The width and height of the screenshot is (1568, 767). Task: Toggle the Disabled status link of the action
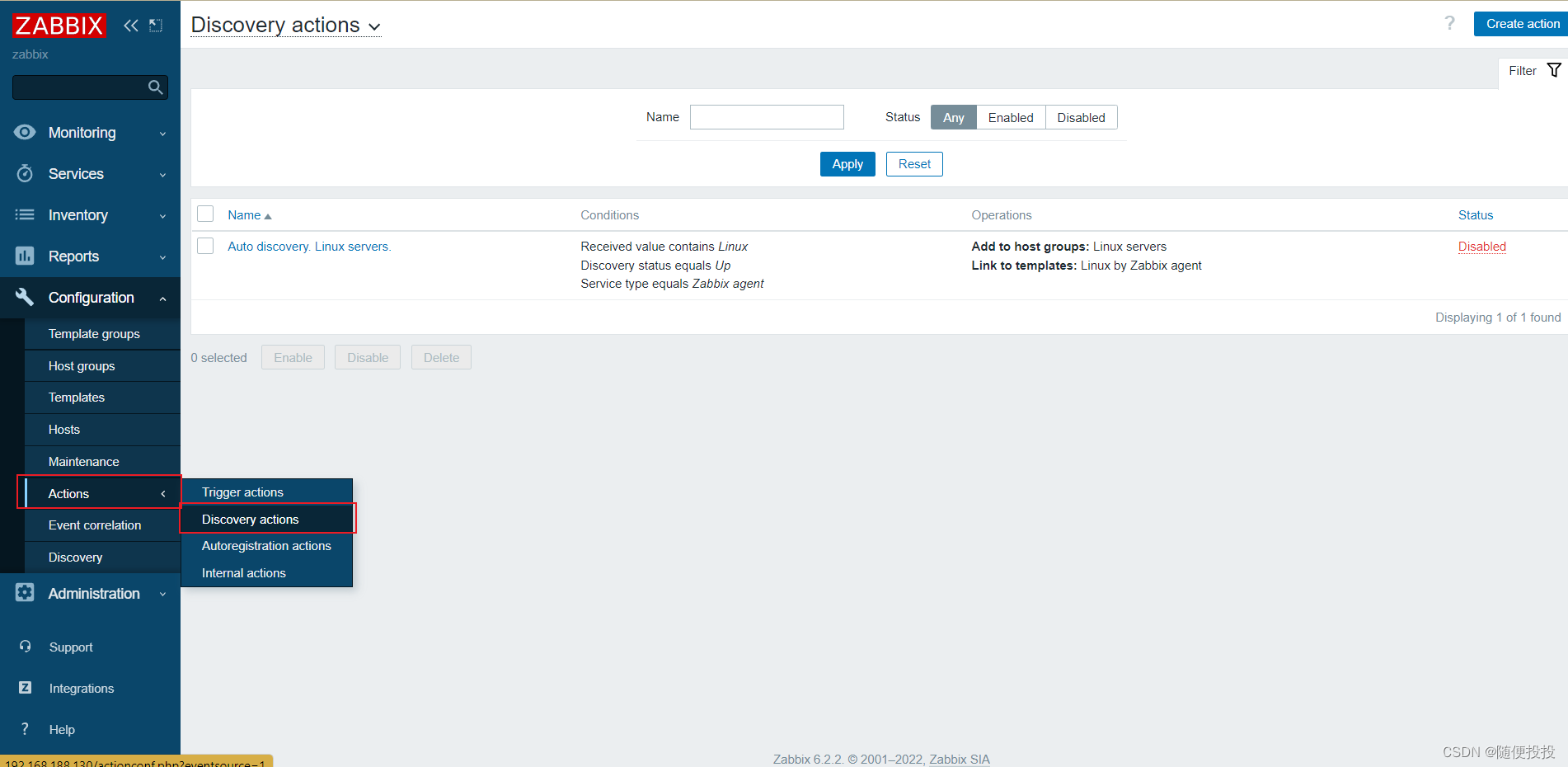tap(1481, 247)
